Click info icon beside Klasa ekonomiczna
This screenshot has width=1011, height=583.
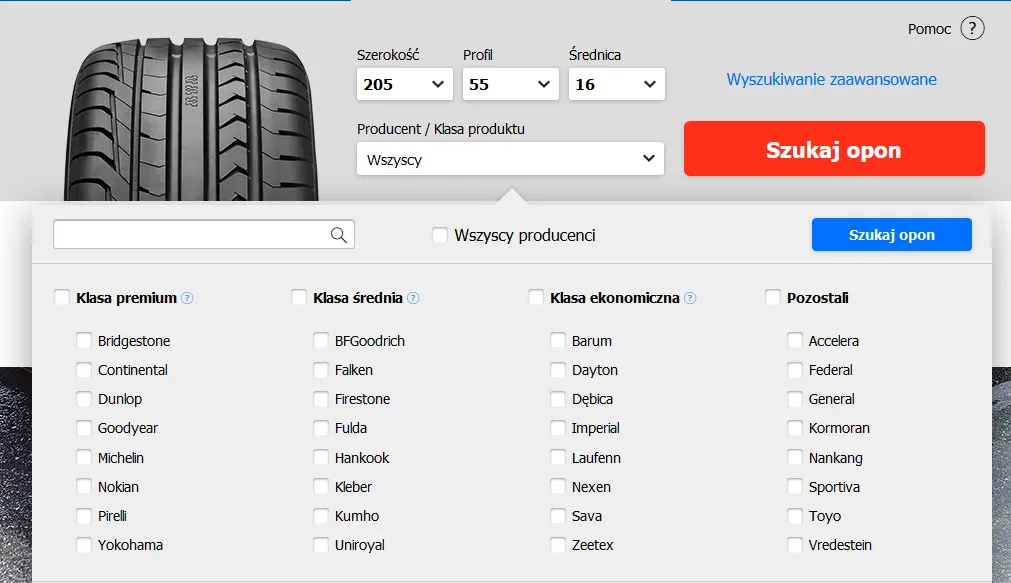tap(690, 298)
